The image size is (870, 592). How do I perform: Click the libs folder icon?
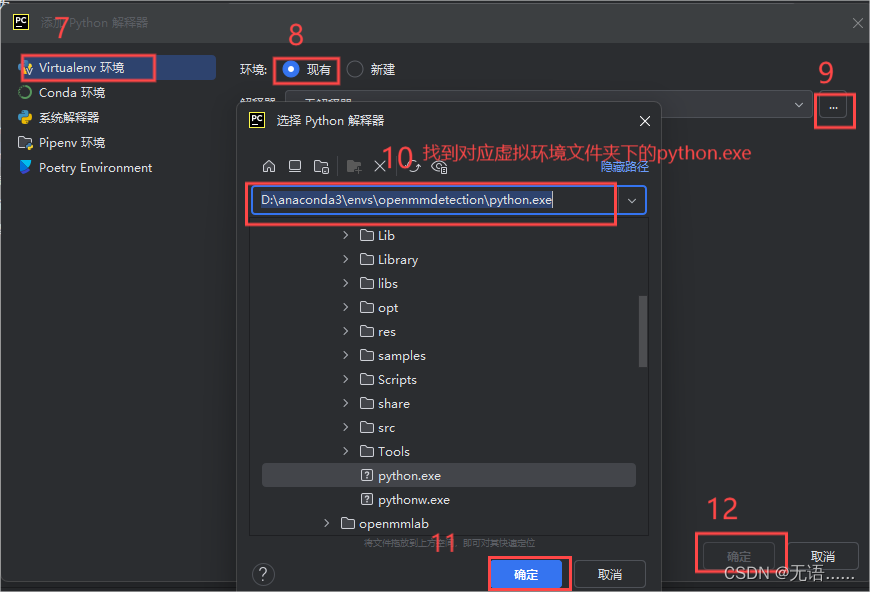click(x=367, y=283)
